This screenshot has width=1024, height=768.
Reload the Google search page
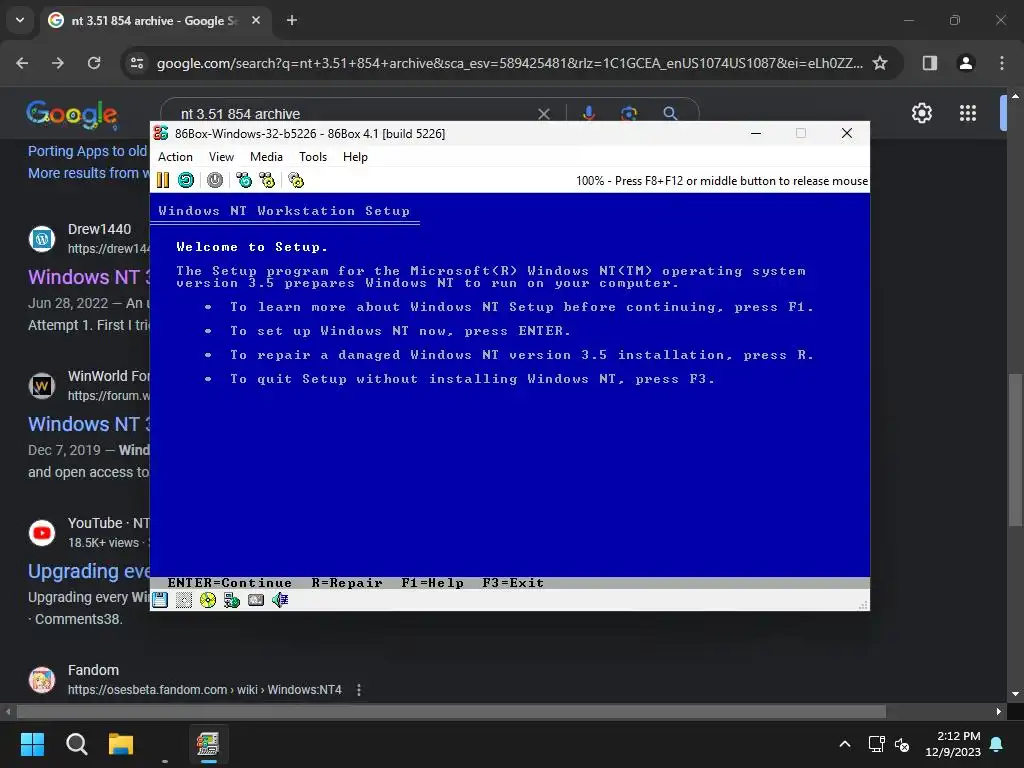(94, 63)
